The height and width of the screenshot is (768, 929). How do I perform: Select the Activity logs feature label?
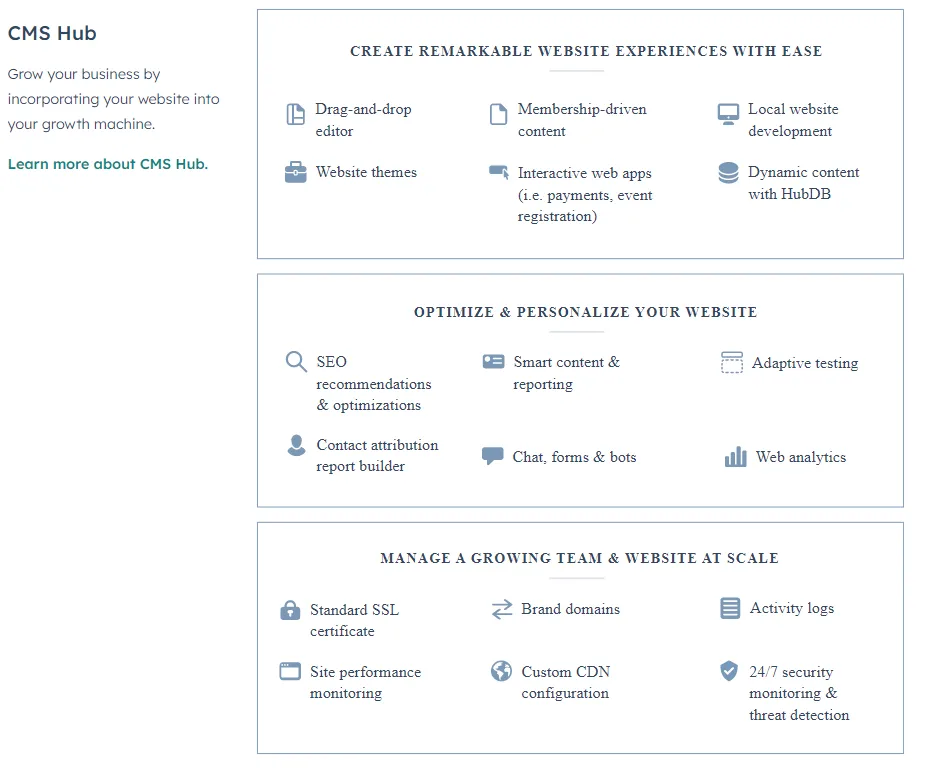[792, 609]
